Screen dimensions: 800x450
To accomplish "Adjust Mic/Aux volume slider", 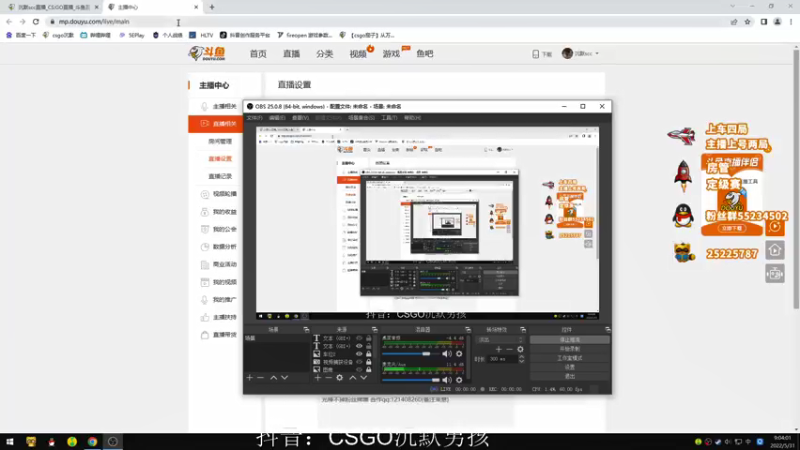I will pos(411,380).
